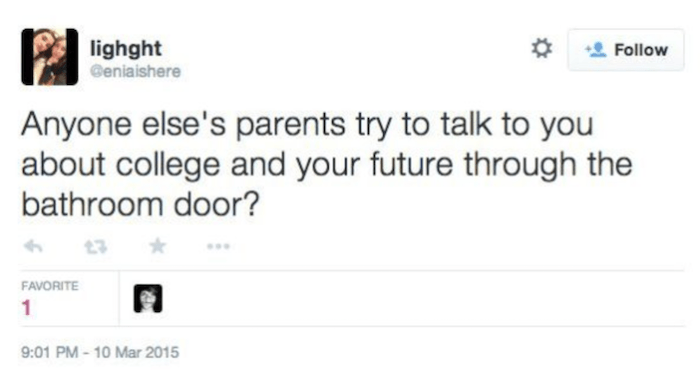Viewport: 700px width, 372px height.
Task: Click the add-person icon inside Follow button
Action: point(596,50)
